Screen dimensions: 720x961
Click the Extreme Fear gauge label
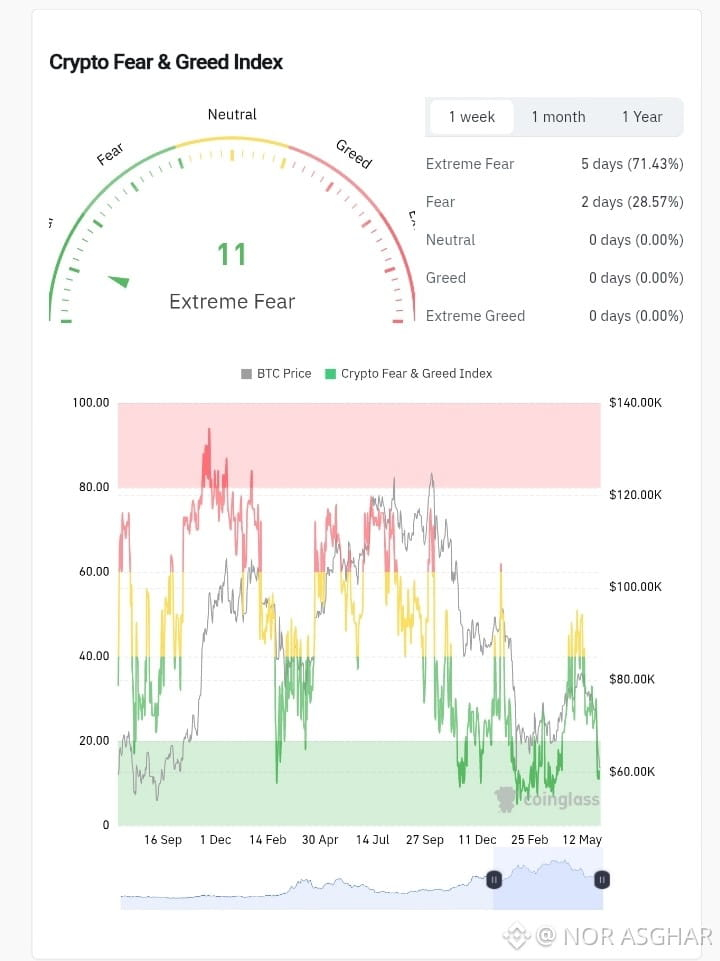point(232,302)
